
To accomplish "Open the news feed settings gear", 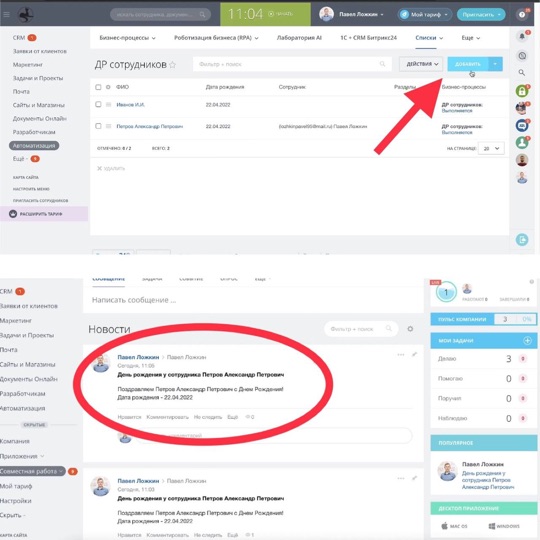I will pos(410,329).
